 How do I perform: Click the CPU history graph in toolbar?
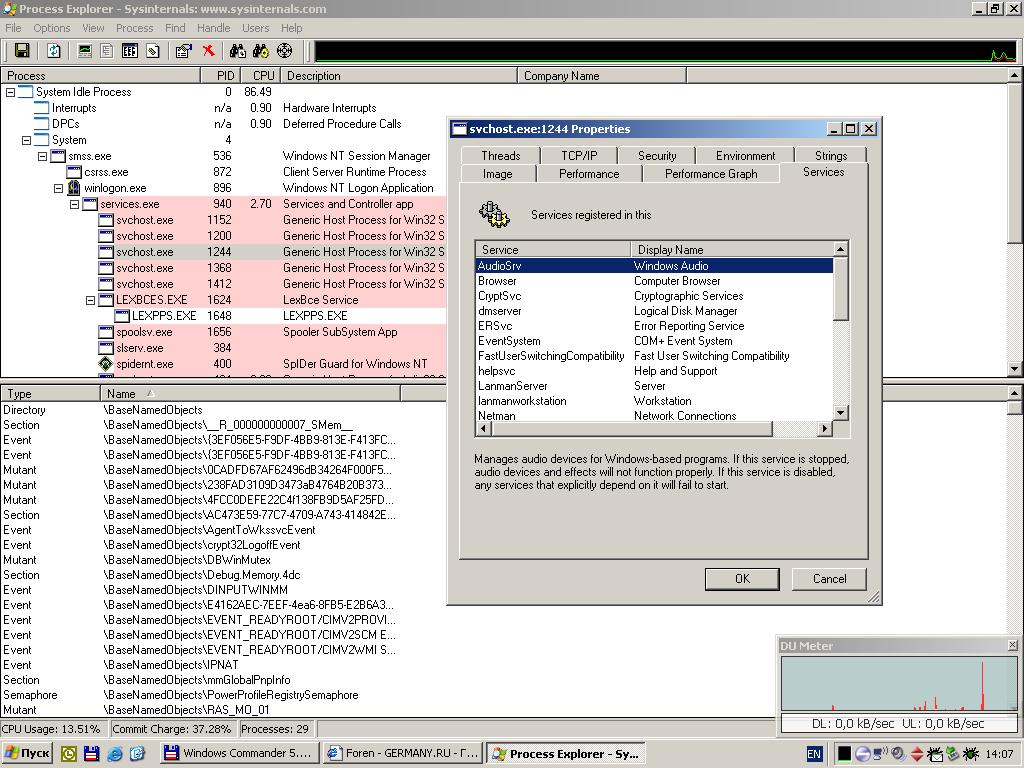click(665, 51)
